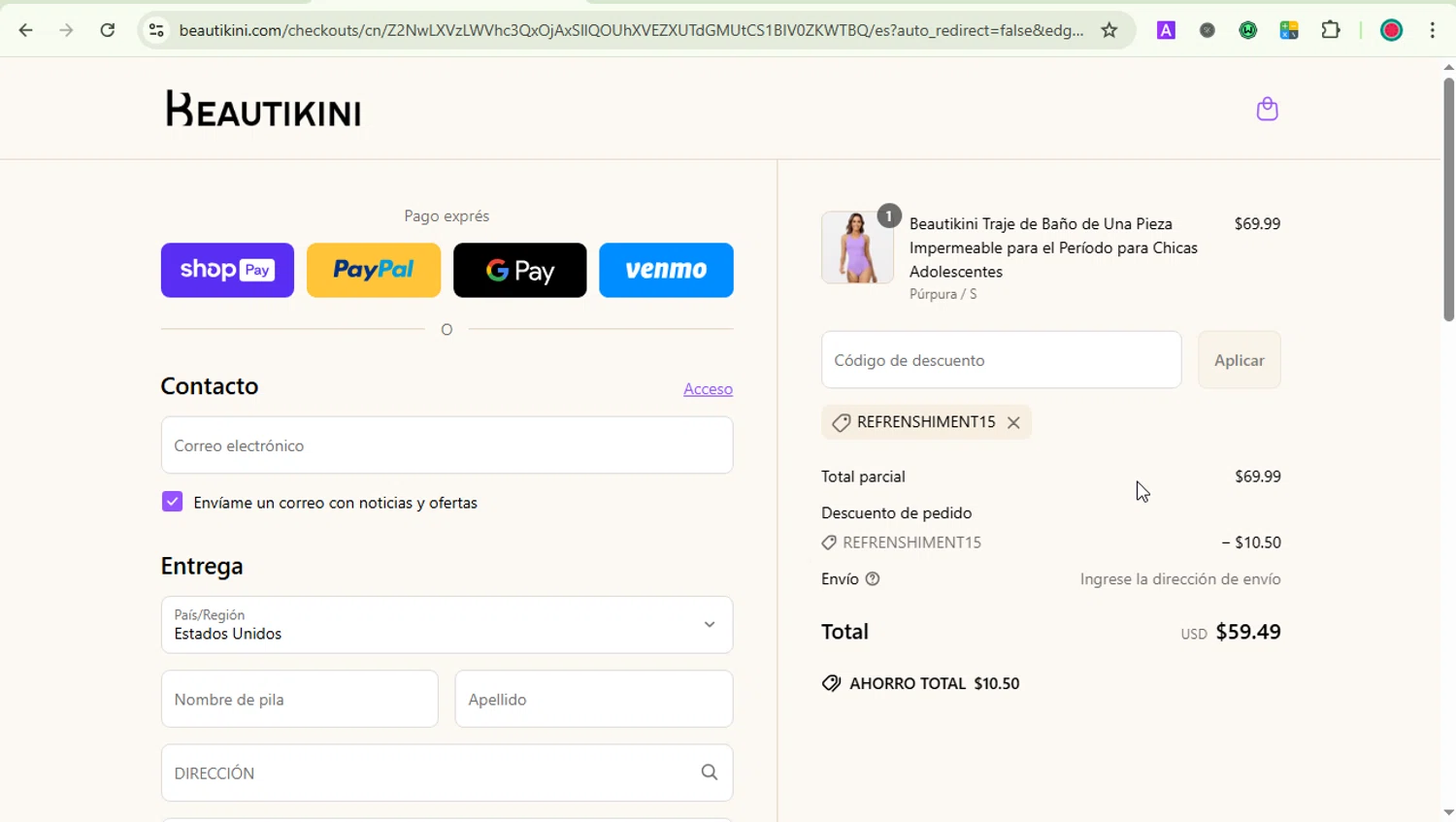
Task: Click the Entrega heading
Action: (x=202, y=566)
